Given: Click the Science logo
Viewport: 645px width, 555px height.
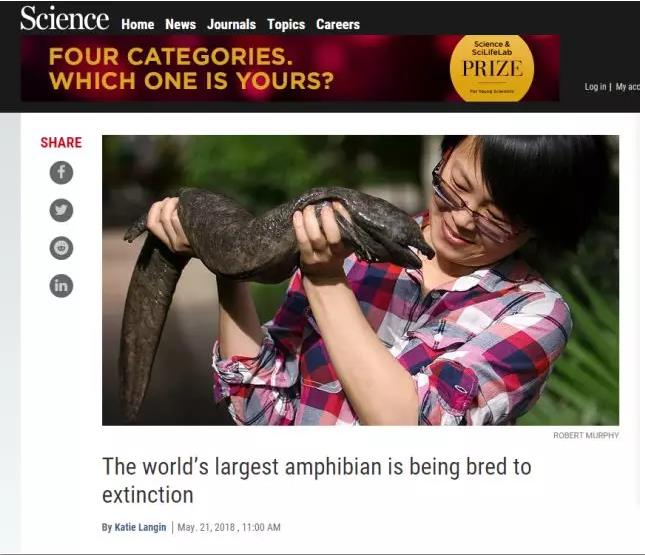Looking at the screenshot, I should coord(65,19).
